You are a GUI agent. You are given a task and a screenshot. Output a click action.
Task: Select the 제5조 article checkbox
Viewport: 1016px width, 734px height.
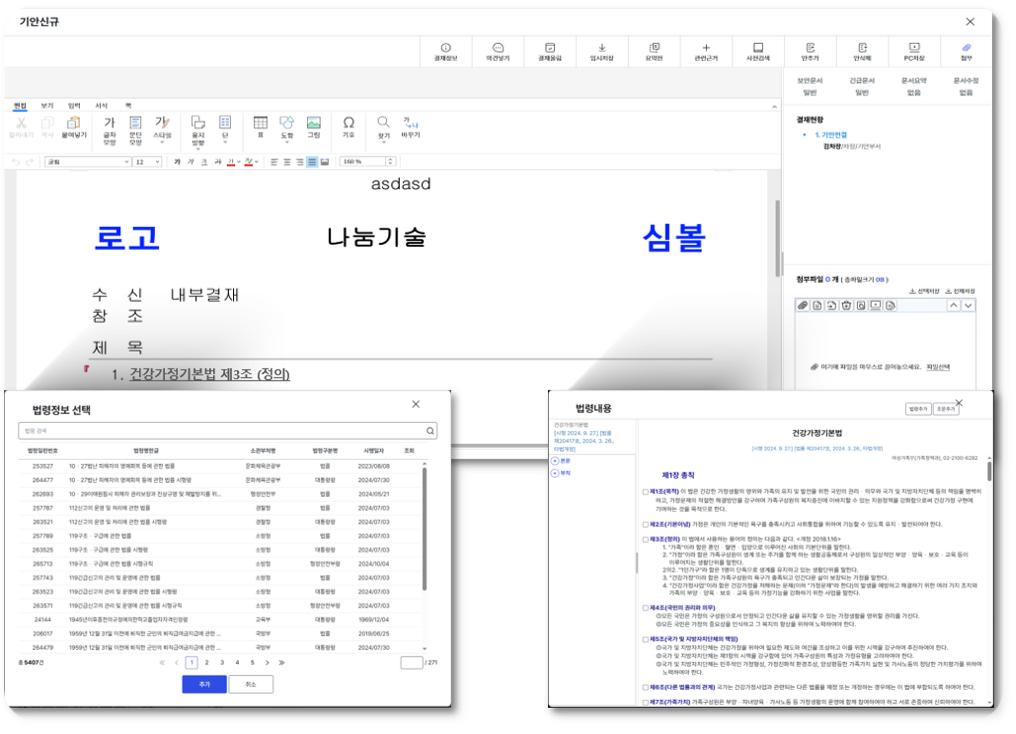tap(645, 639)
